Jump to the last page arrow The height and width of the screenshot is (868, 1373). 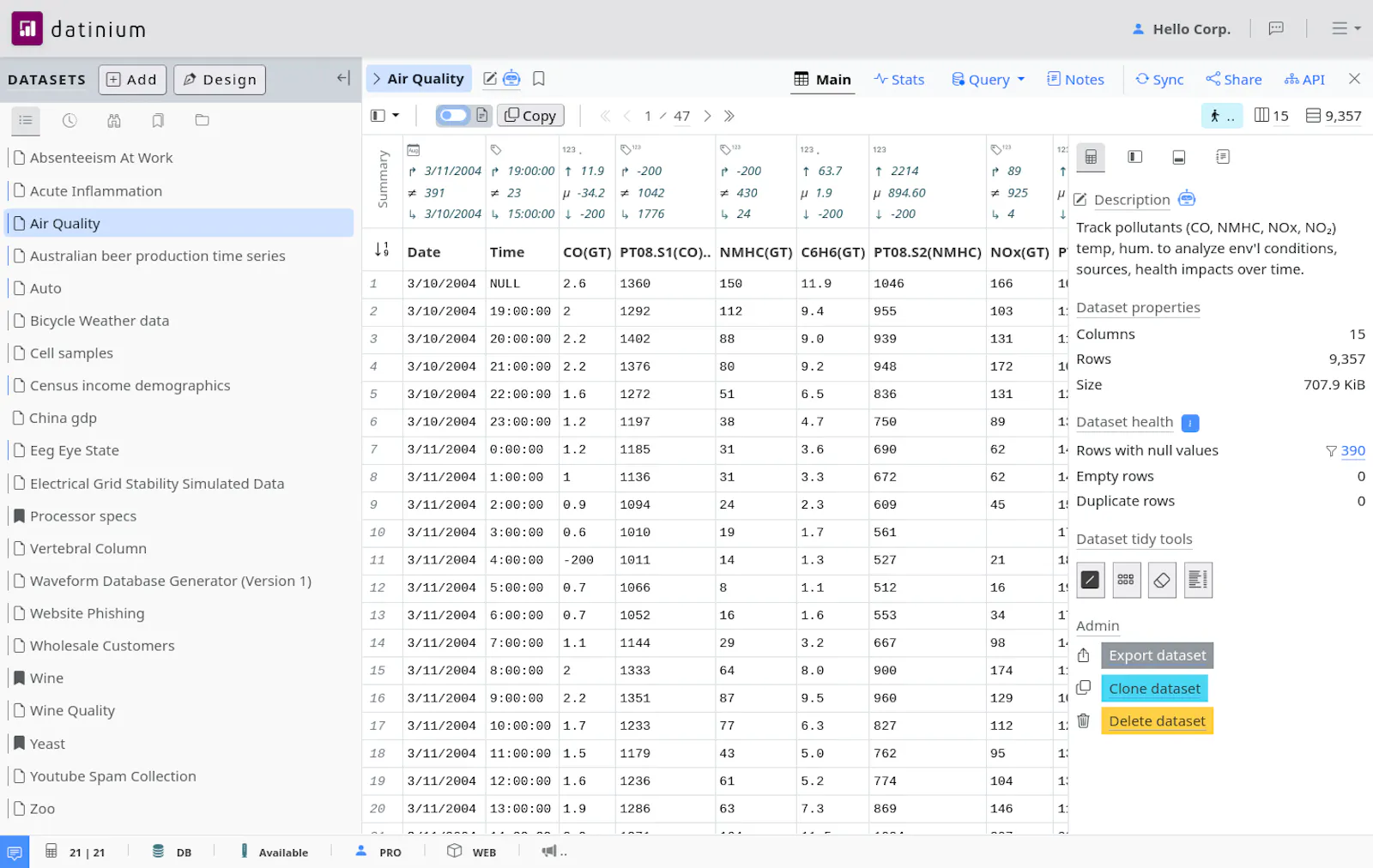point(729,116)
